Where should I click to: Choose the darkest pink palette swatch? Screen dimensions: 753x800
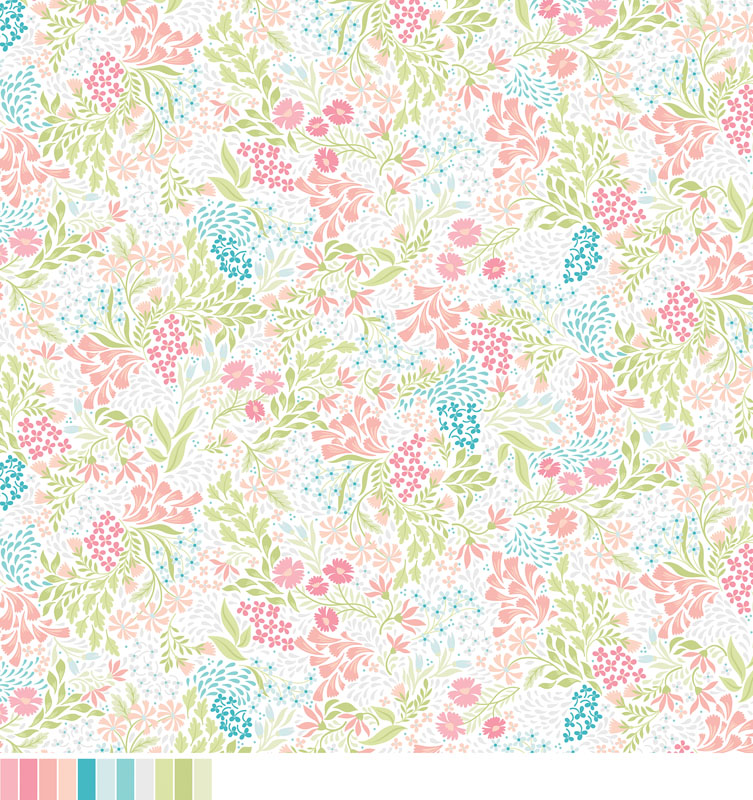pyautogui.click(x=28, y=779)
